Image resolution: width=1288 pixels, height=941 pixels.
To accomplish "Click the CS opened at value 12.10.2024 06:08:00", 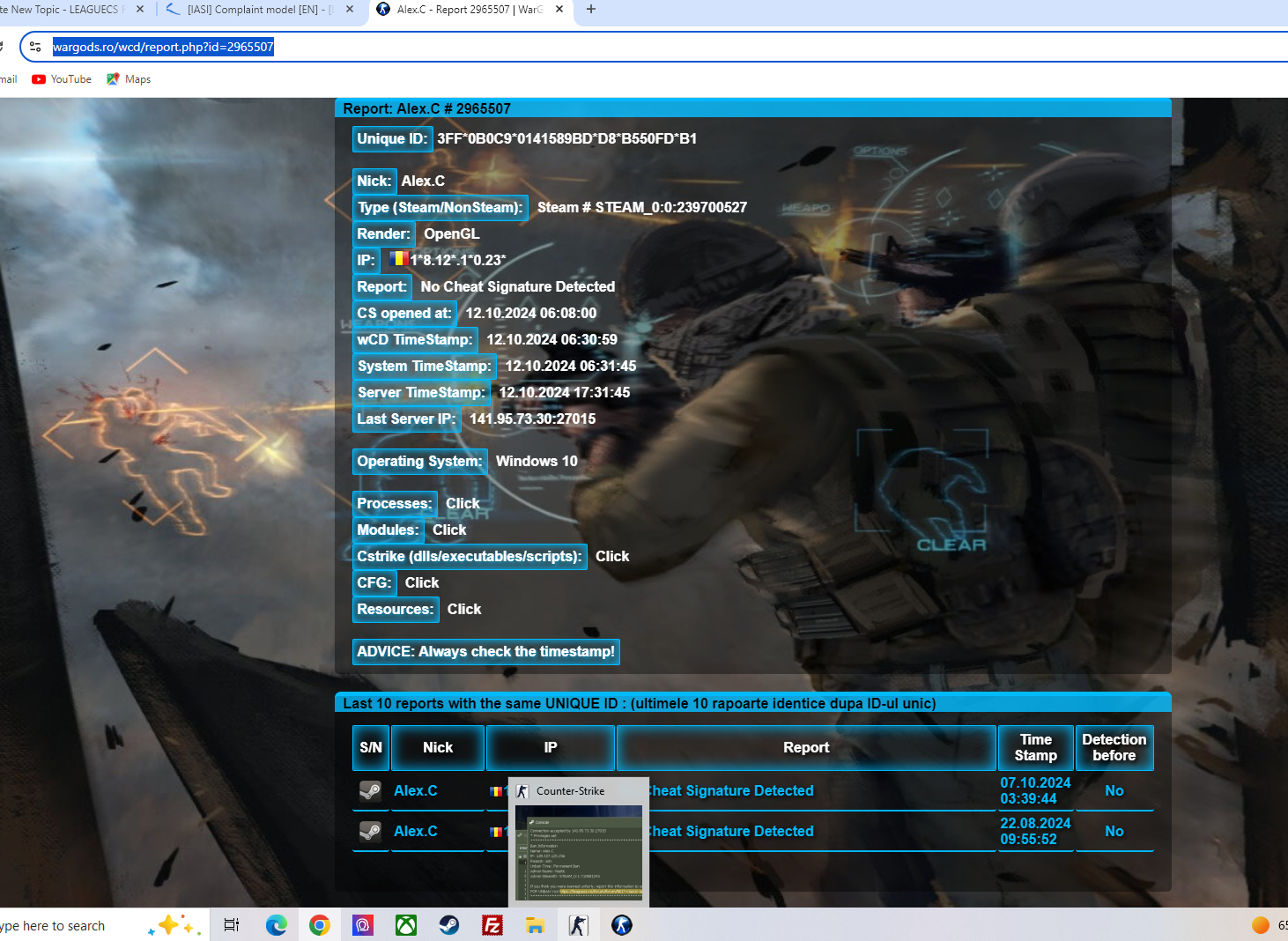I will click(x=531, y=314).
